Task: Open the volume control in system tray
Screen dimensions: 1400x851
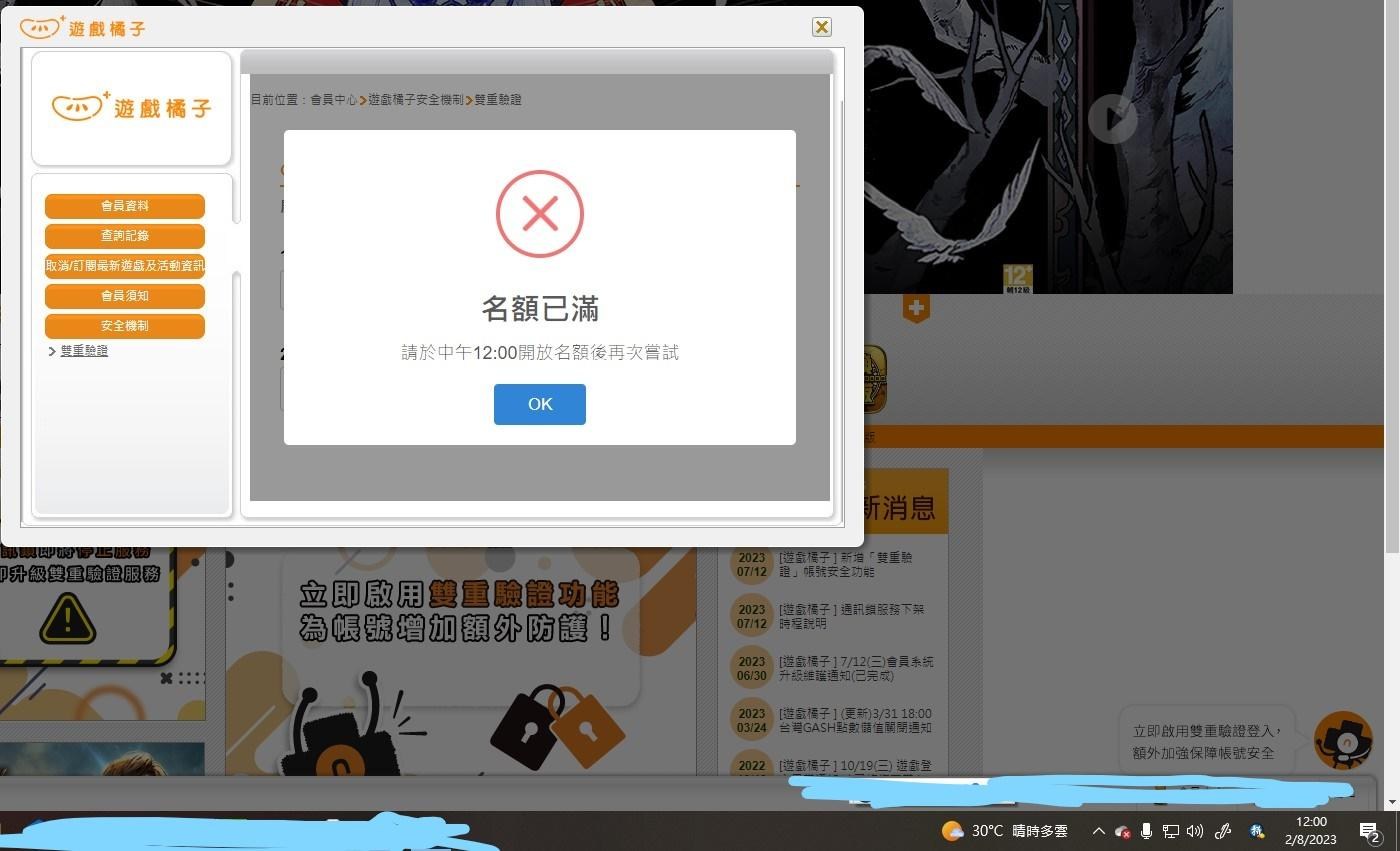Action: tap(1194, 831)
